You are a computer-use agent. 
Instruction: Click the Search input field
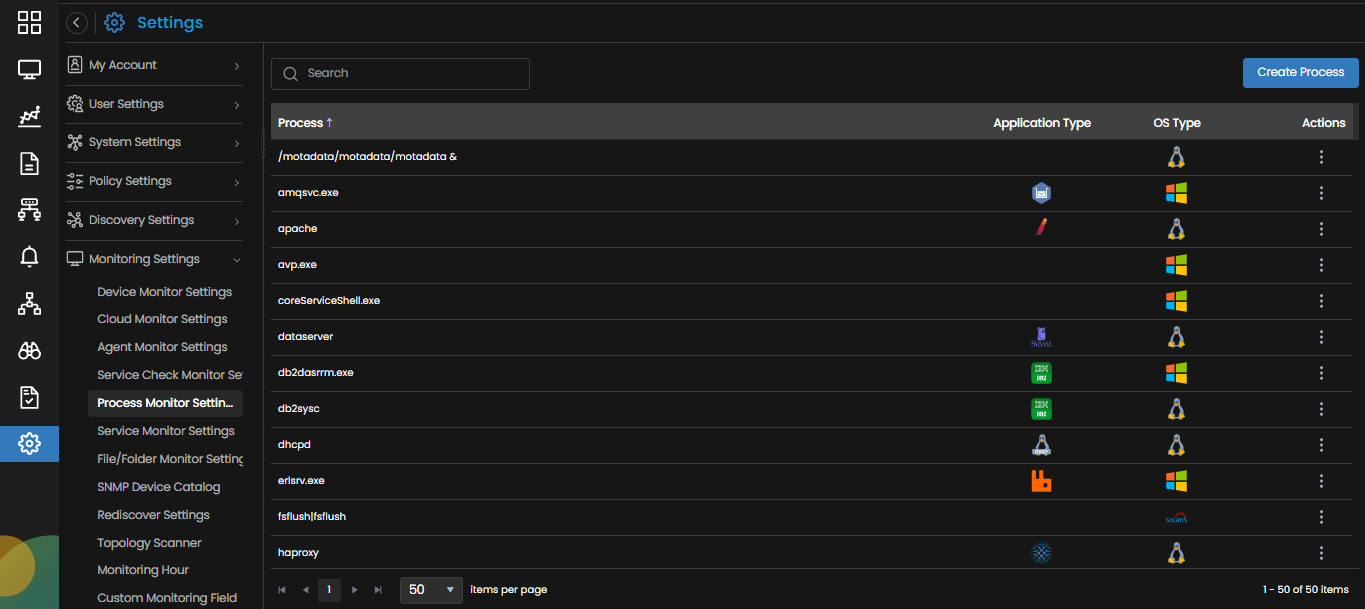400,73
